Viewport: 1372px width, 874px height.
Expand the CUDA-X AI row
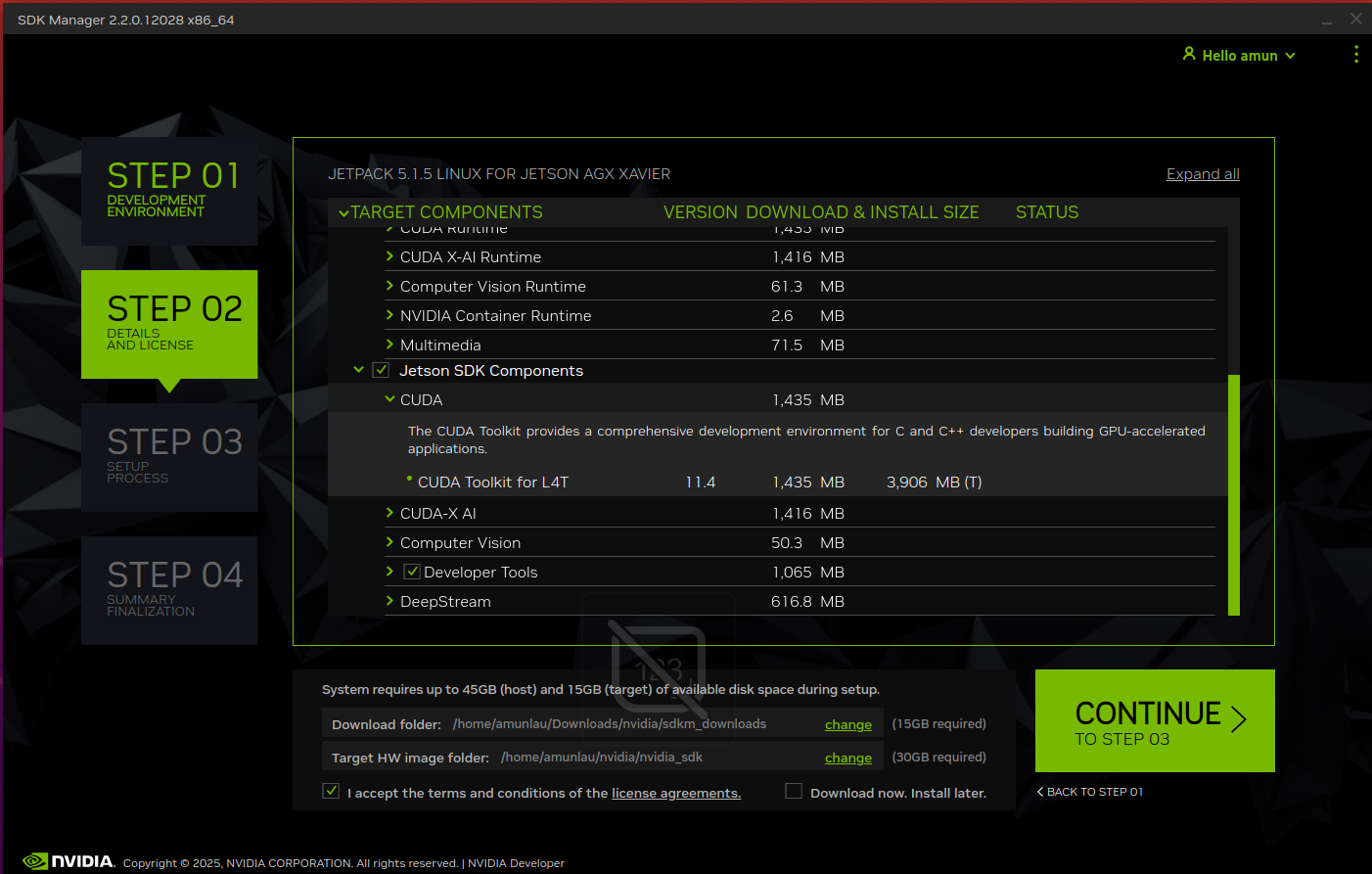pos(389,513)
